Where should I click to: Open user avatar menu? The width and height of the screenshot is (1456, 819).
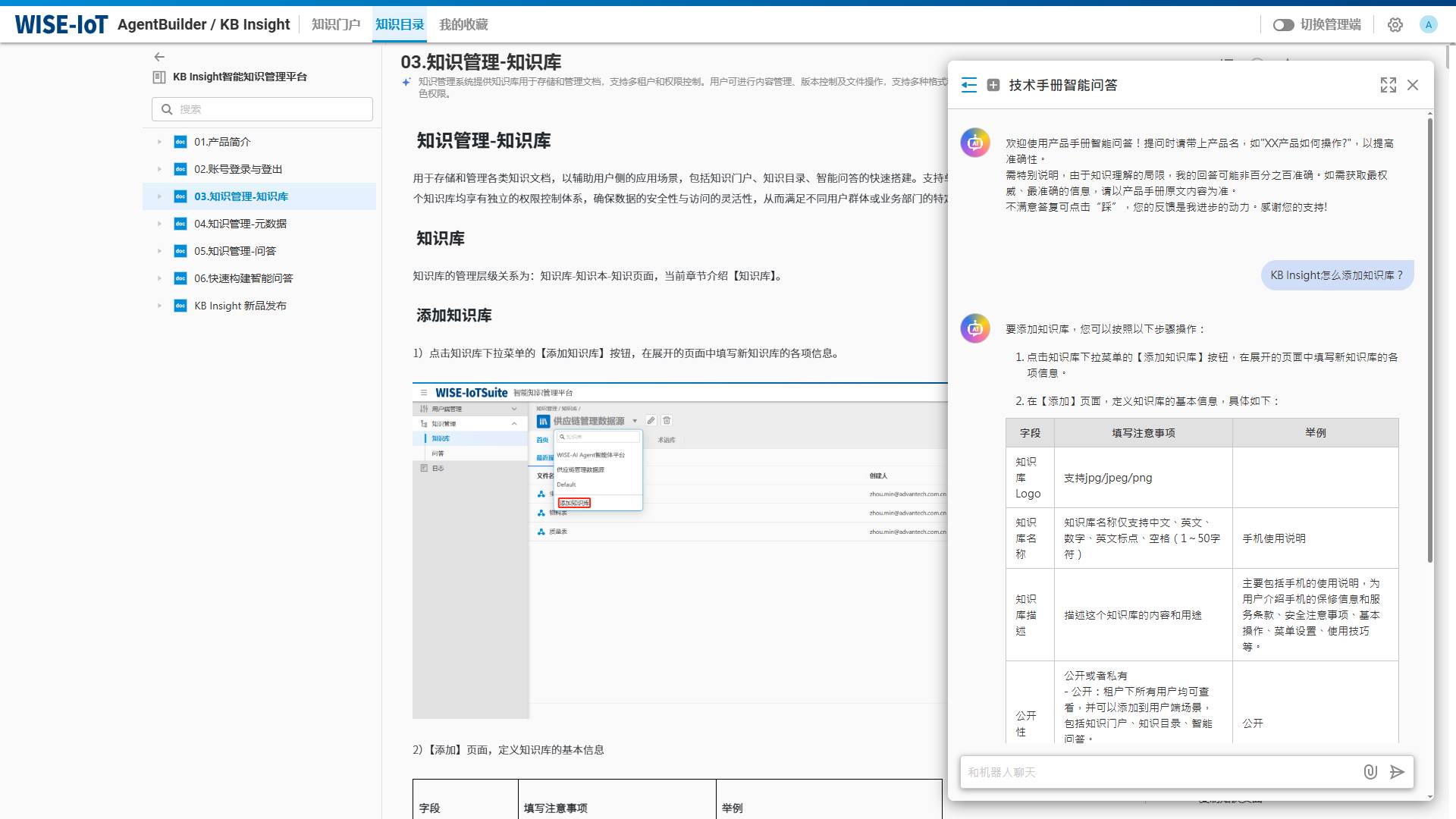click(1428, 25)
